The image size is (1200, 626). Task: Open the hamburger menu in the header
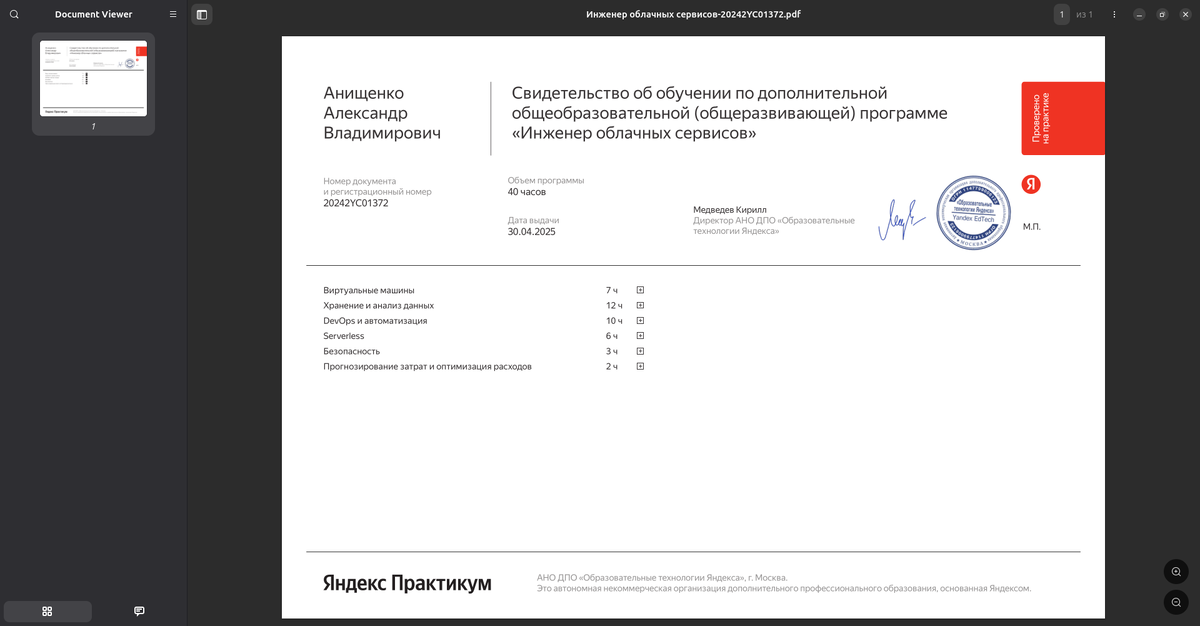point(172,14)
